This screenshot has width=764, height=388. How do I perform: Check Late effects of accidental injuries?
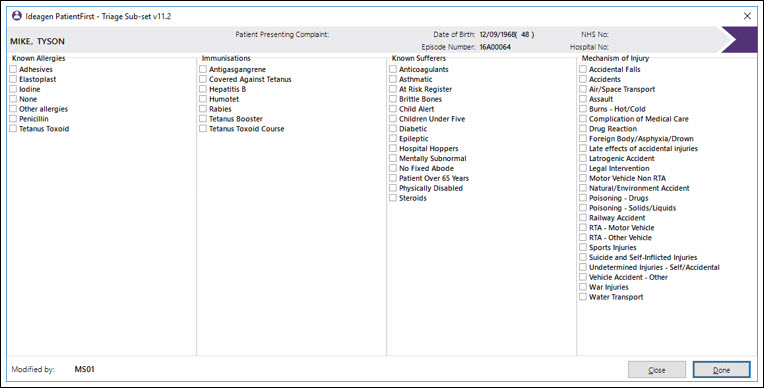(583, 148)
